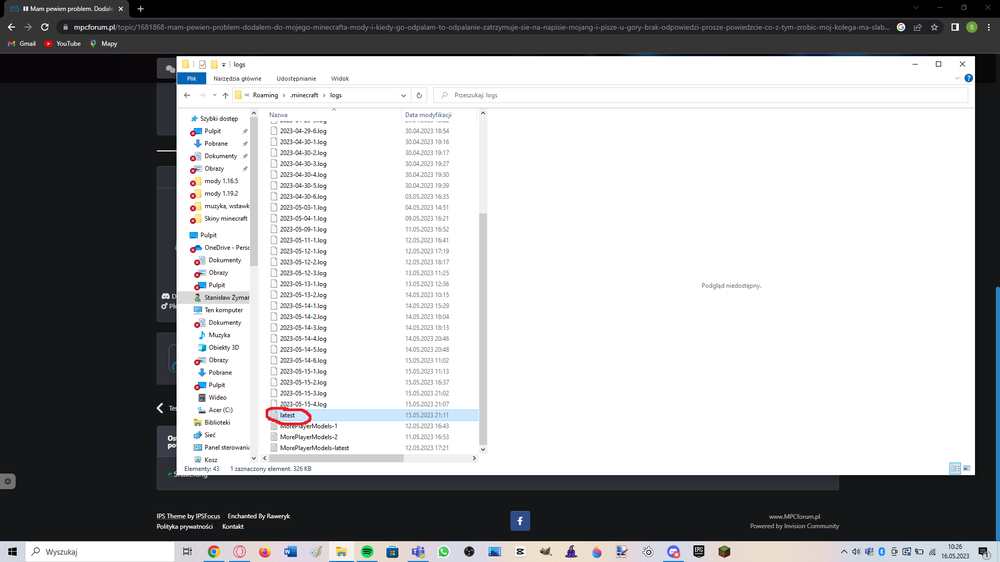Expand chevron after .minecraft in path
The width and height of the screenshot is (1000, 562).
[324, 95]
